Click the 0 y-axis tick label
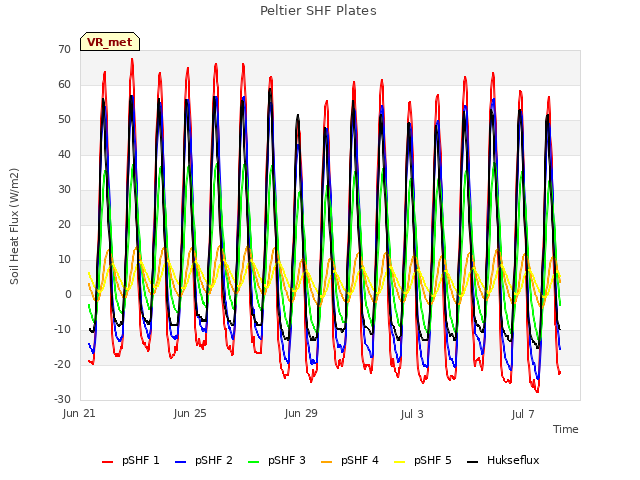Screen dimensions: 640x480 coord(68,294)
